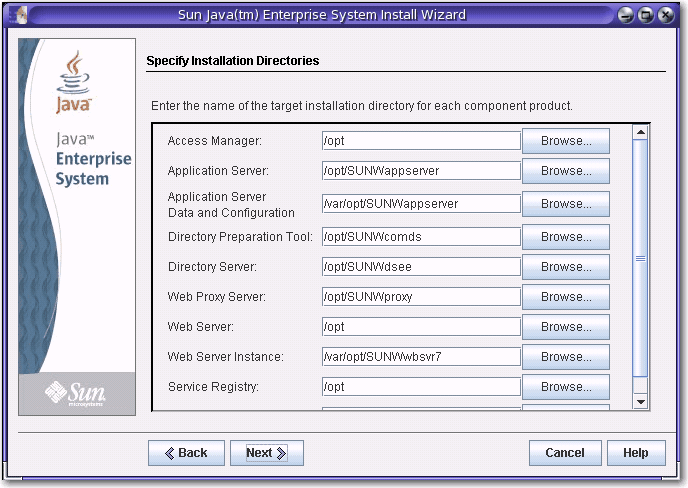Viewport: 688px width, 488px height.
Task: Click the Directory Server label
Action: pyautogui.click(x=212, y=267)
